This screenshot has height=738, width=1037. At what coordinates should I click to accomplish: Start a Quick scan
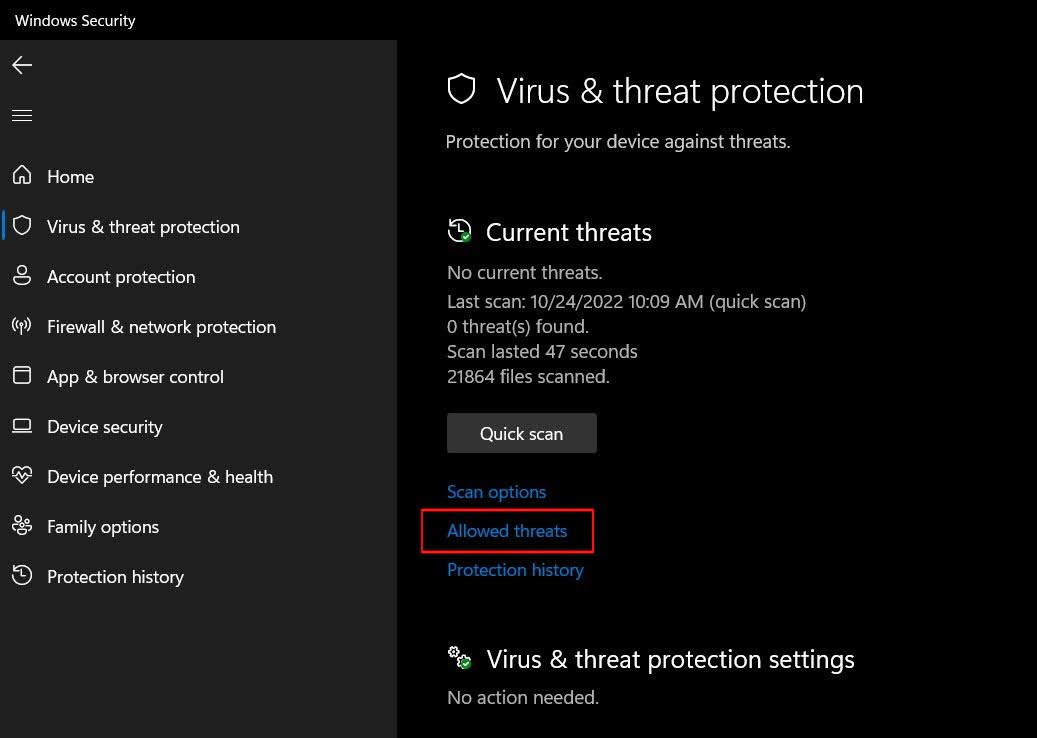(521, 433)
